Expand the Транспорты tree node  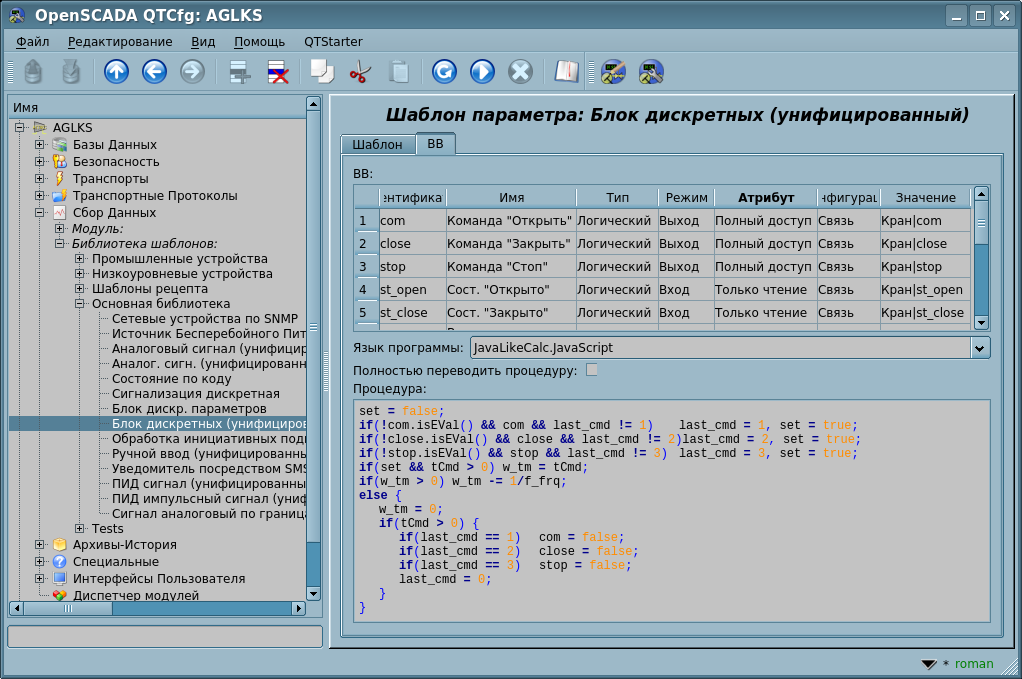point(39,178)
